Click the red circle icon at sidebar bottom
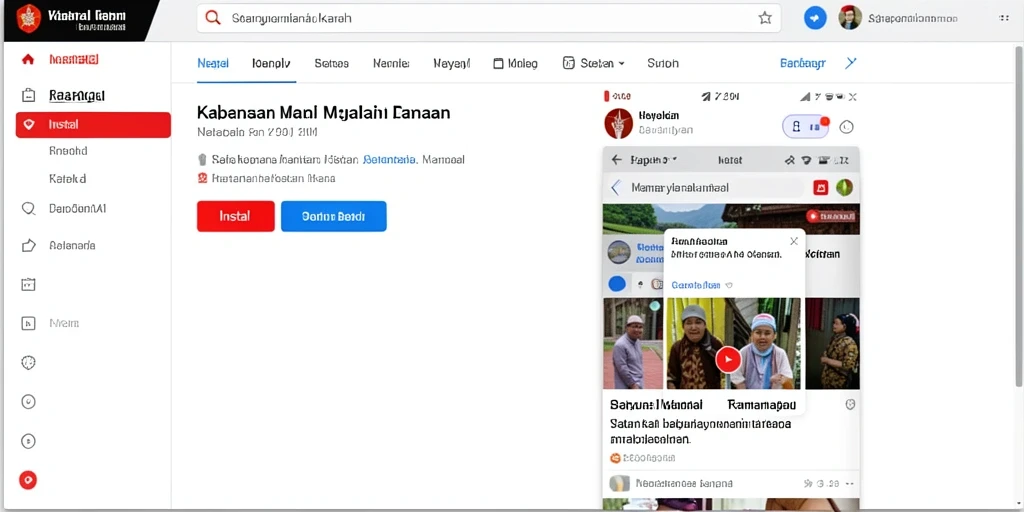 [27, 481]
